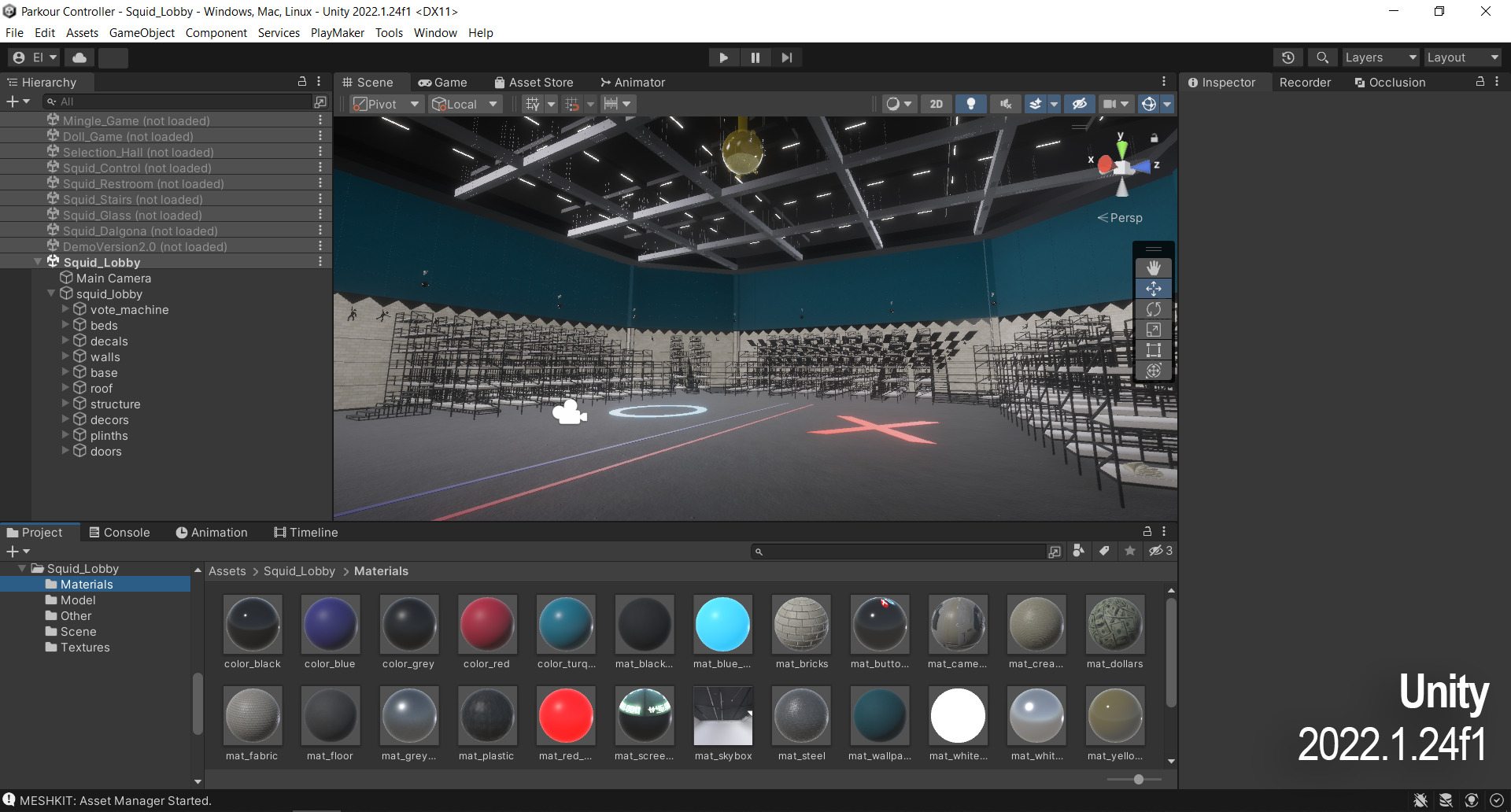Viewport: 1511px width, 812px height.
Task: Click Assets in the Project breadcrumb
Action: click(227, 571)
